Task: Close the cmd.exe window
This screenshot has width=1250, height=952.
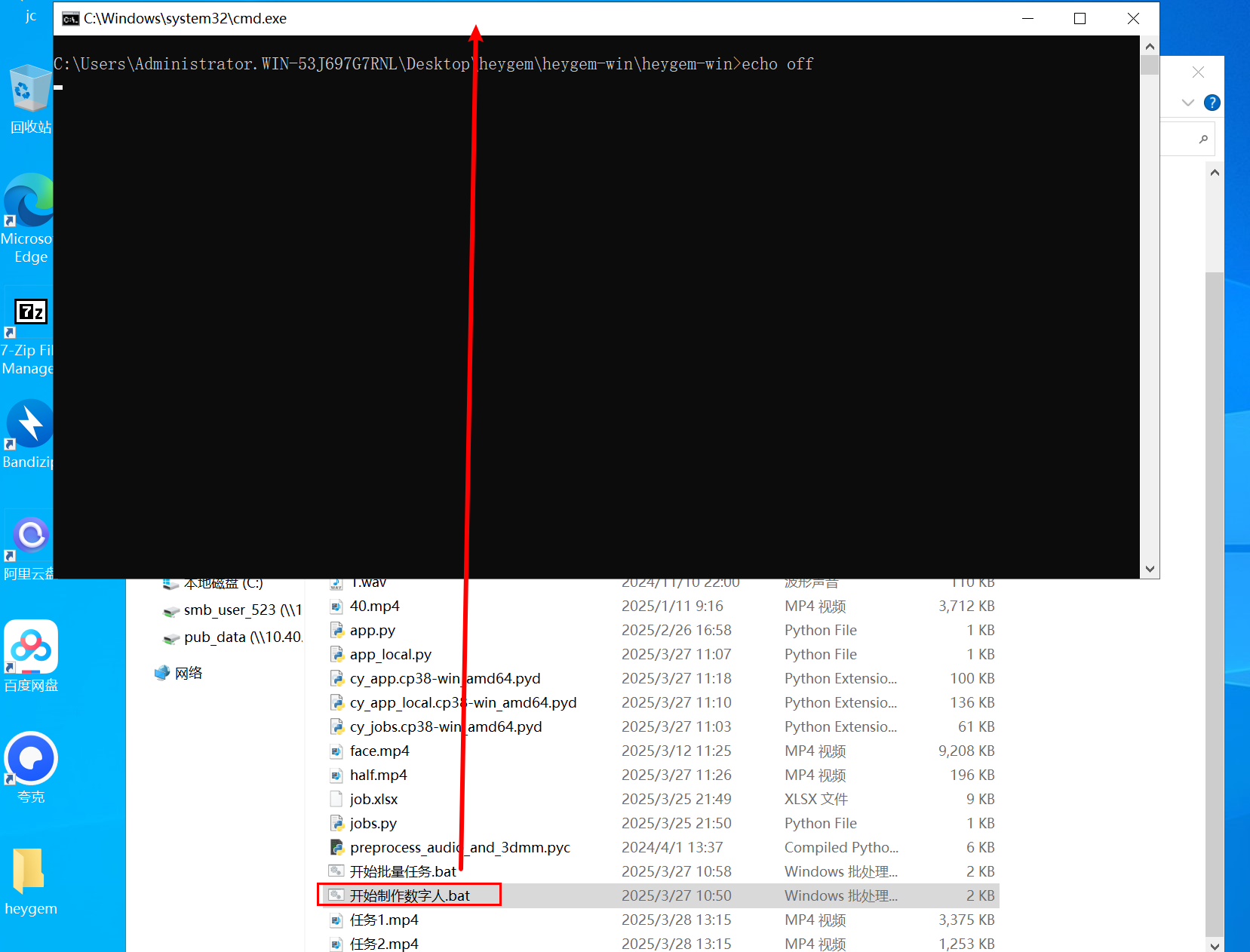Action: pyautogui.click(x=1133, y=19)
